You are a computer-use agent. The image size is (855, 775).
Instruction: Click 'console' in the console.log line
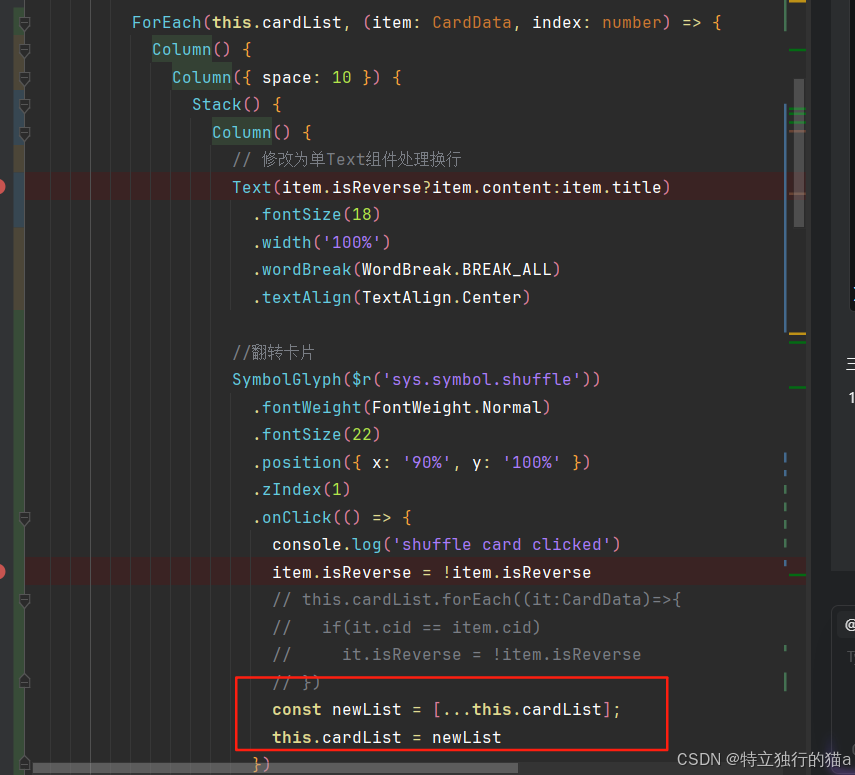point(307,545)
